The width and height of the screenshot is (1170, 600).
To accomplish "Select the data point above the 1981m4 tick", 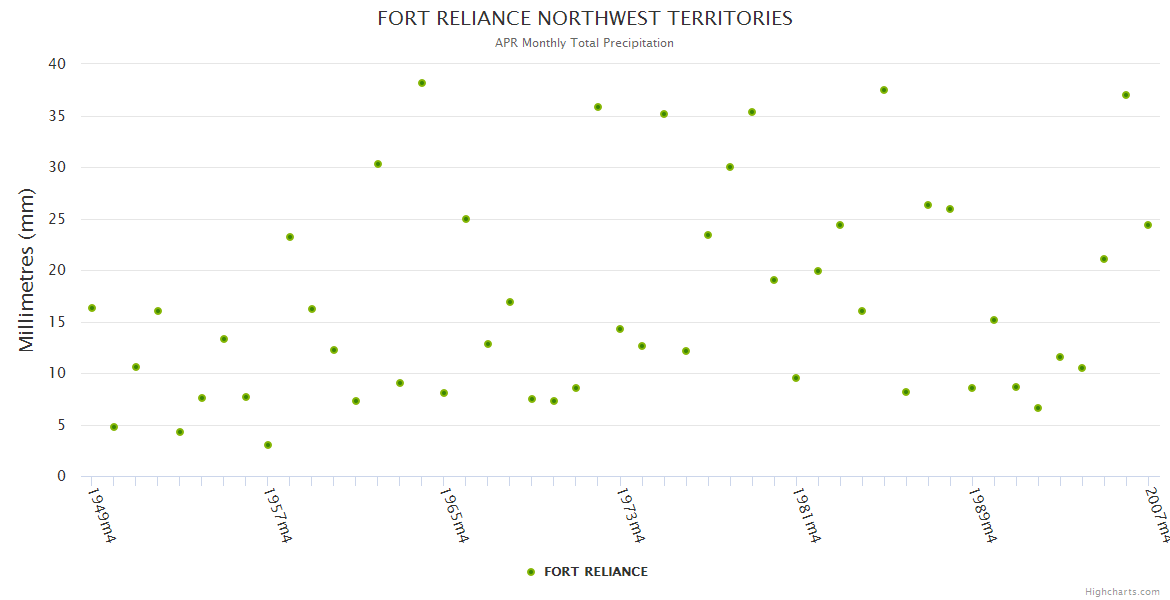I will [x=796, y=378].
